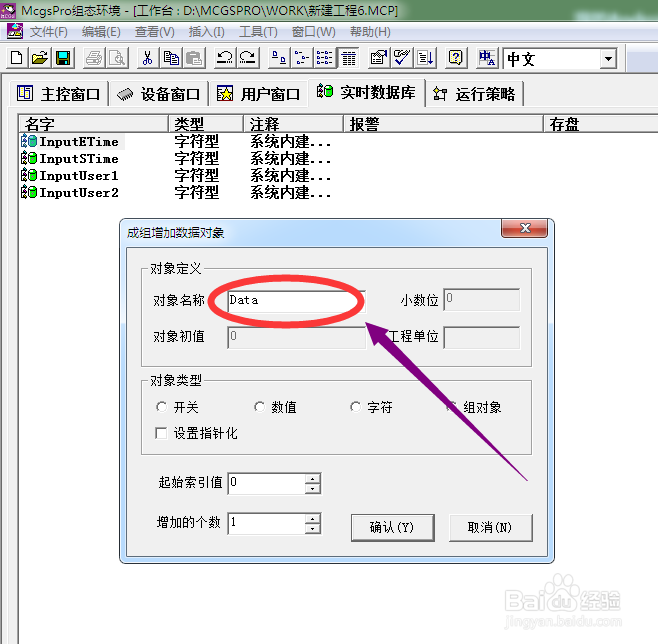
Task: Select the 组对象 object type radio
Action: coord(452,407)
